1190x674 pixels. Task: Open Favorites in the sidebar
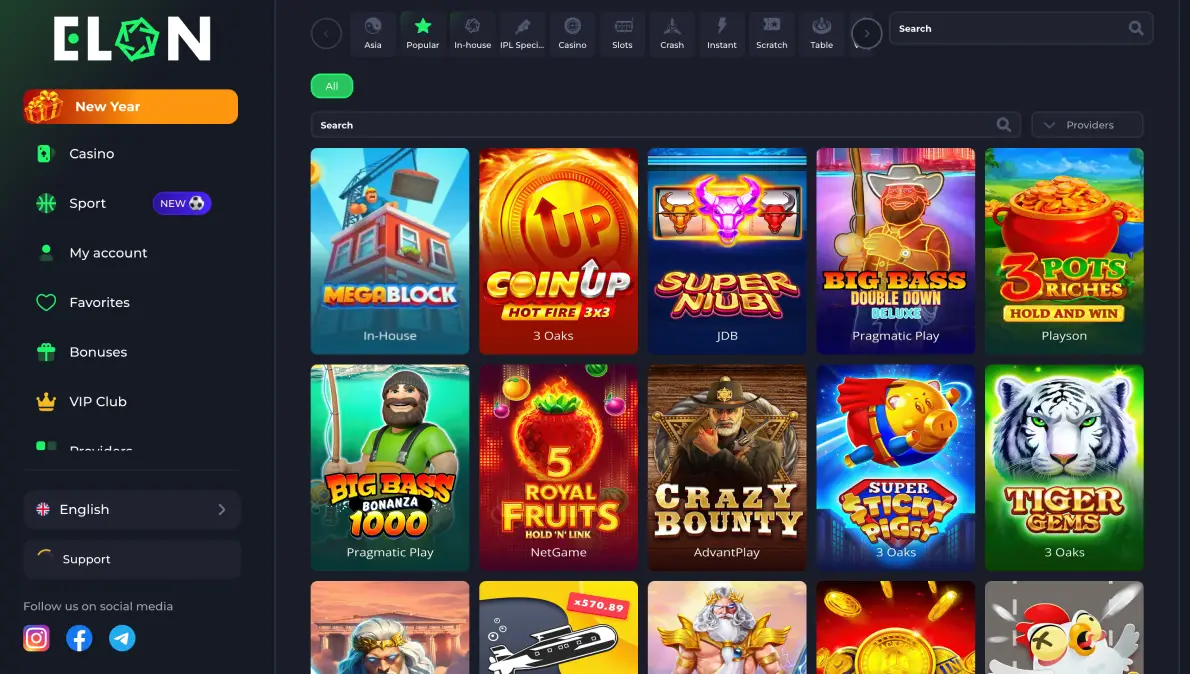[x=99, y=302]
